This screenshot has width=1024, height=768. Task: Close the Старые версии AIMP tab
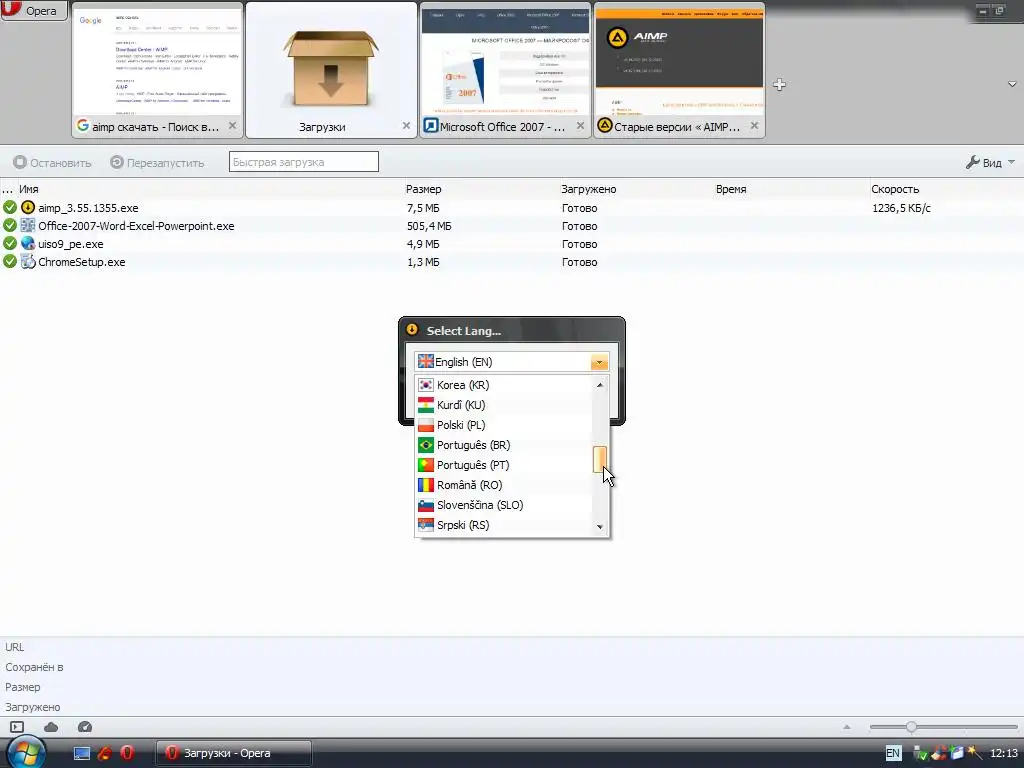(x=754, y=125)
